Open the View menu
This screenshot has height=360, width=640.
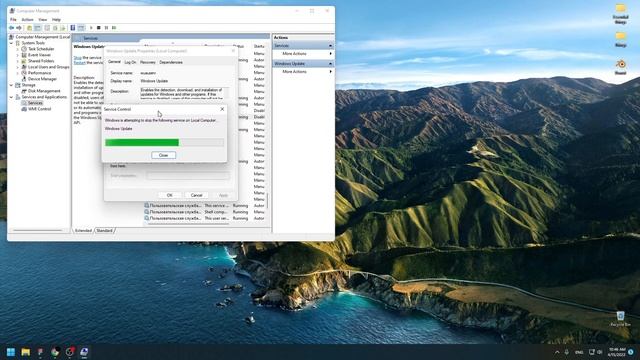coord(42,20)
